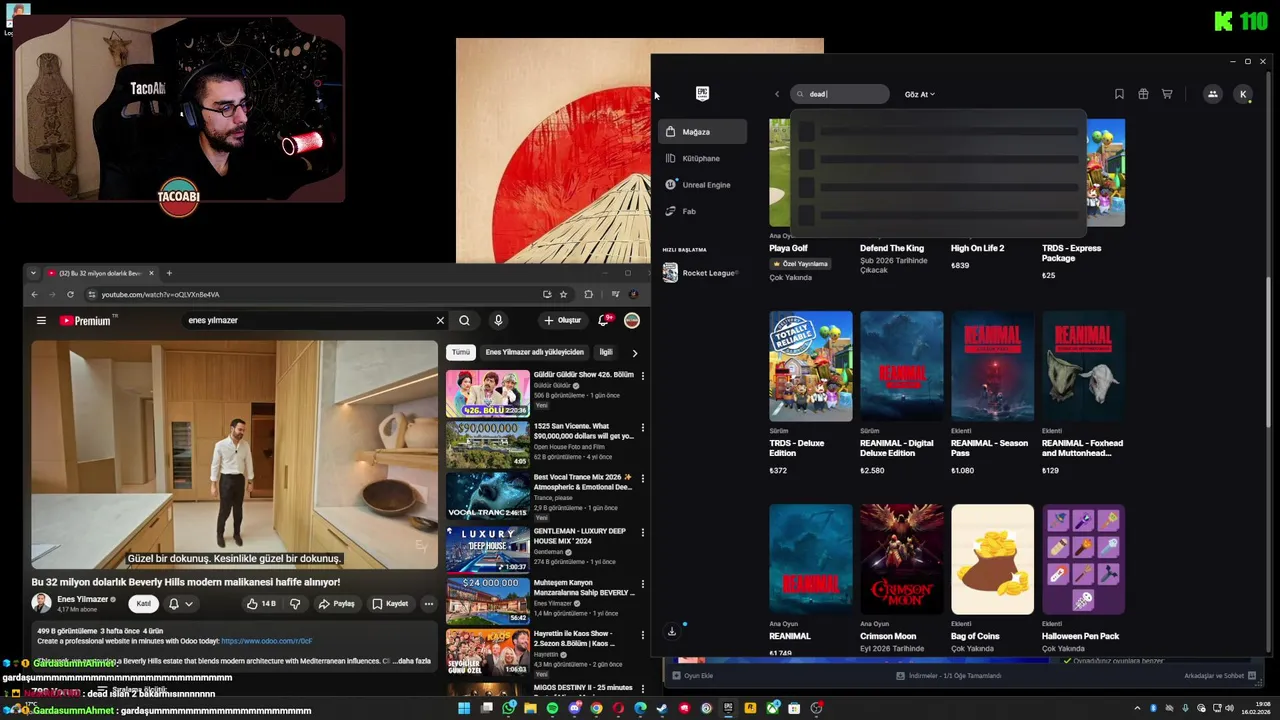This screenshot has width=1280, height=720.
Task: Click Paylaş share button
Action: [337, 604]
